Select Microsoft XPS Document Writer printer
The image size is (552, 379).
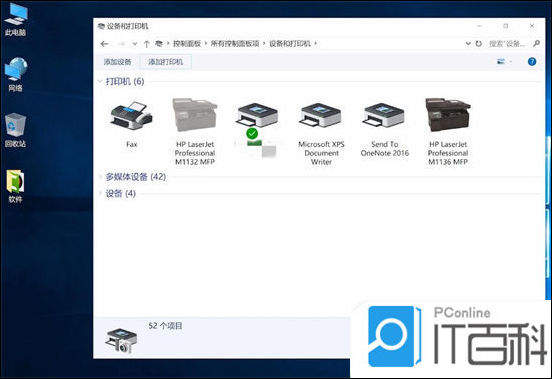point(321,133)
